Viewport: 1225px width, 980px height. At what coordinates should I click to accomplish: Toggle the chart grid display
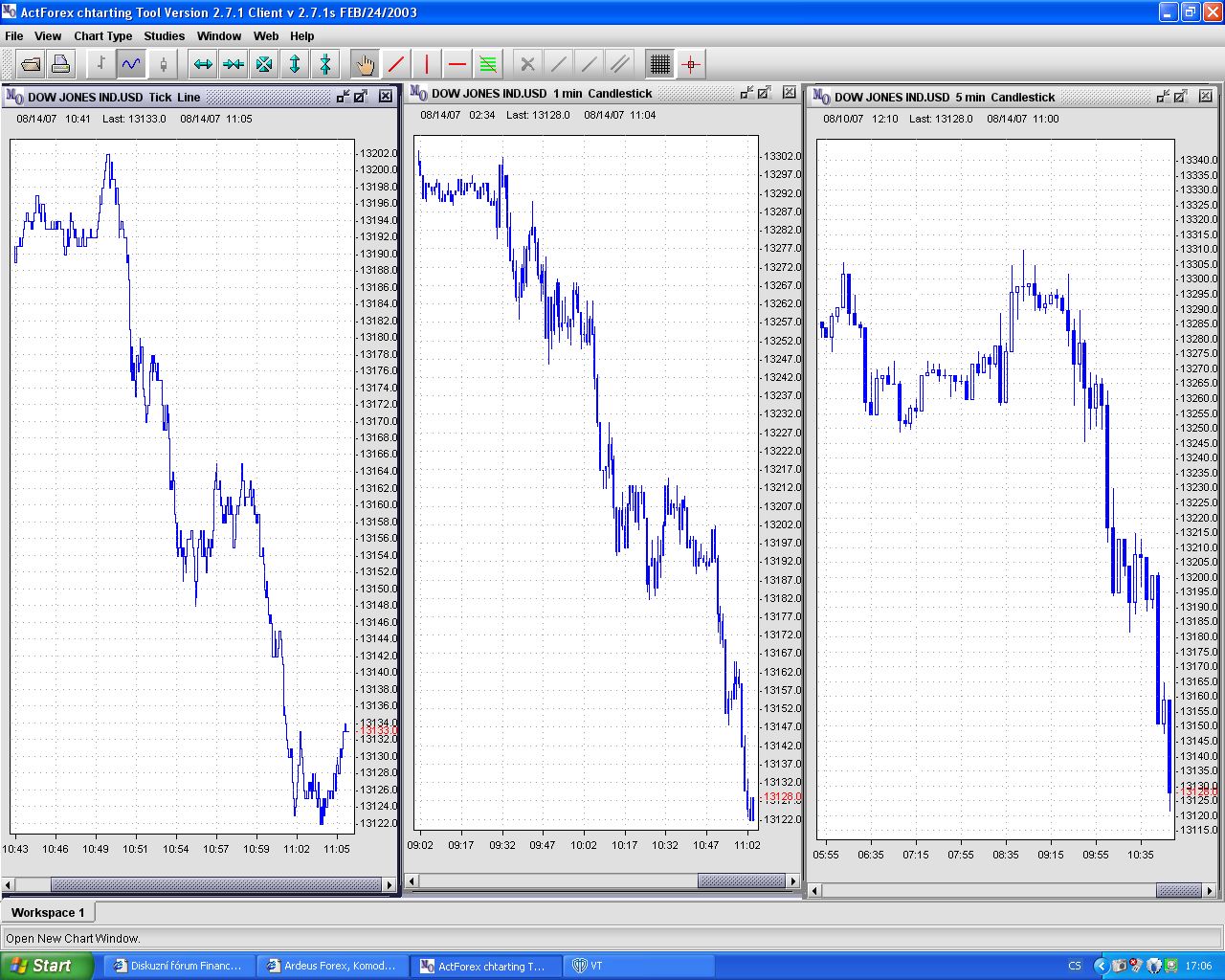click(660, 64)
